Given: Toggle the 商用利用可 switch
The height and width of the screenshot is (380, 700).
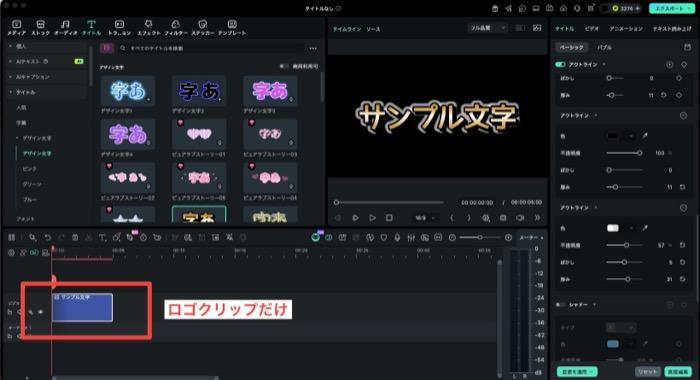Looking at the screenshot, I should 283,66.
